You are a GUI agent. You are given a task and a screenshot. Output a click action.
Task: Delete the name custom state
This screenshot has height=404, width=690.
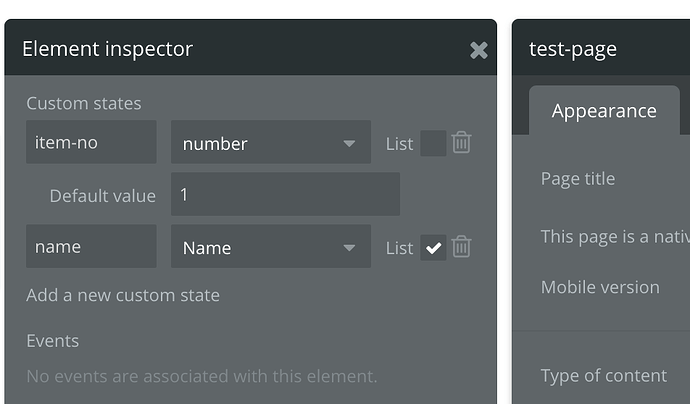click(x=461, y=247)
